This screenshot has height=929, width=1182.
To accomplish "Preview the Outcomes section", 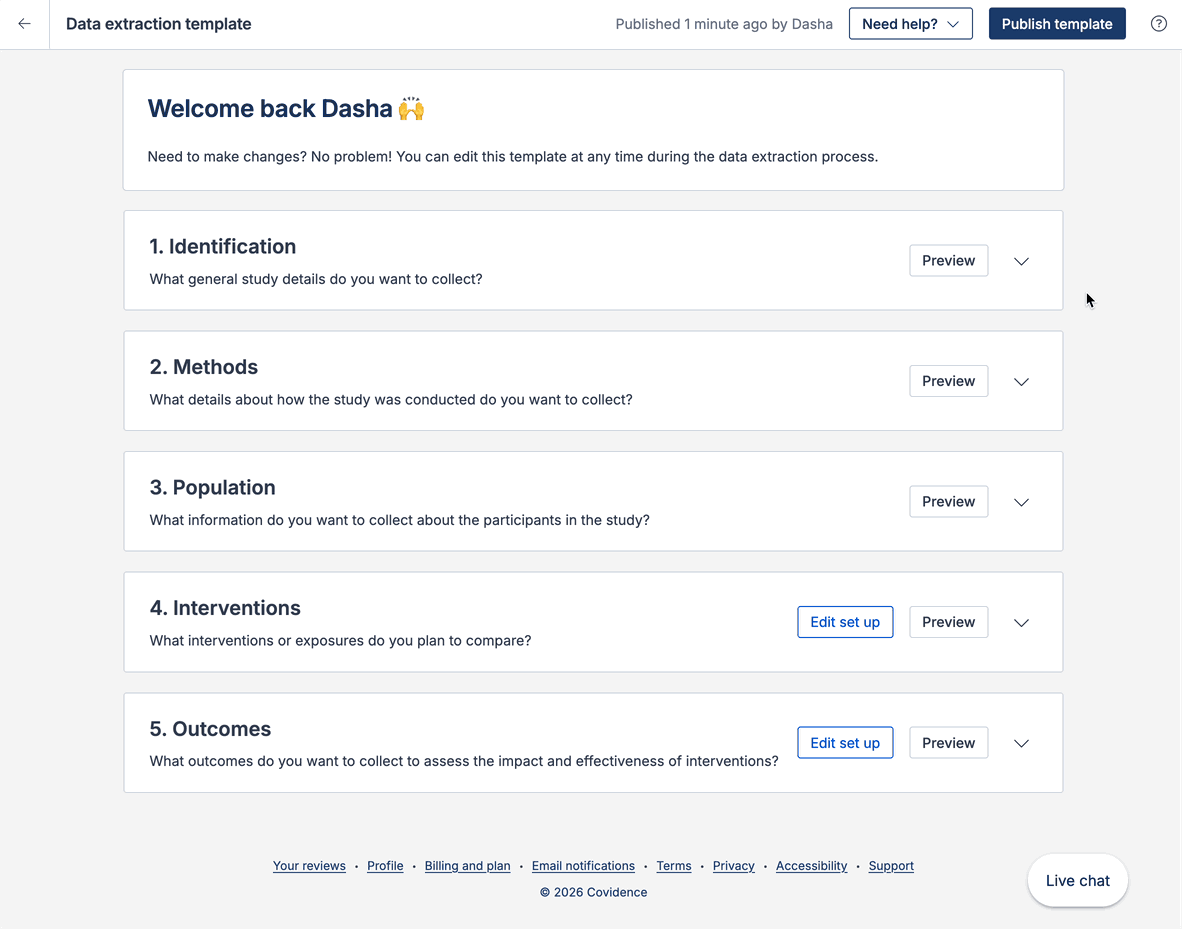I will coord(948,742).
